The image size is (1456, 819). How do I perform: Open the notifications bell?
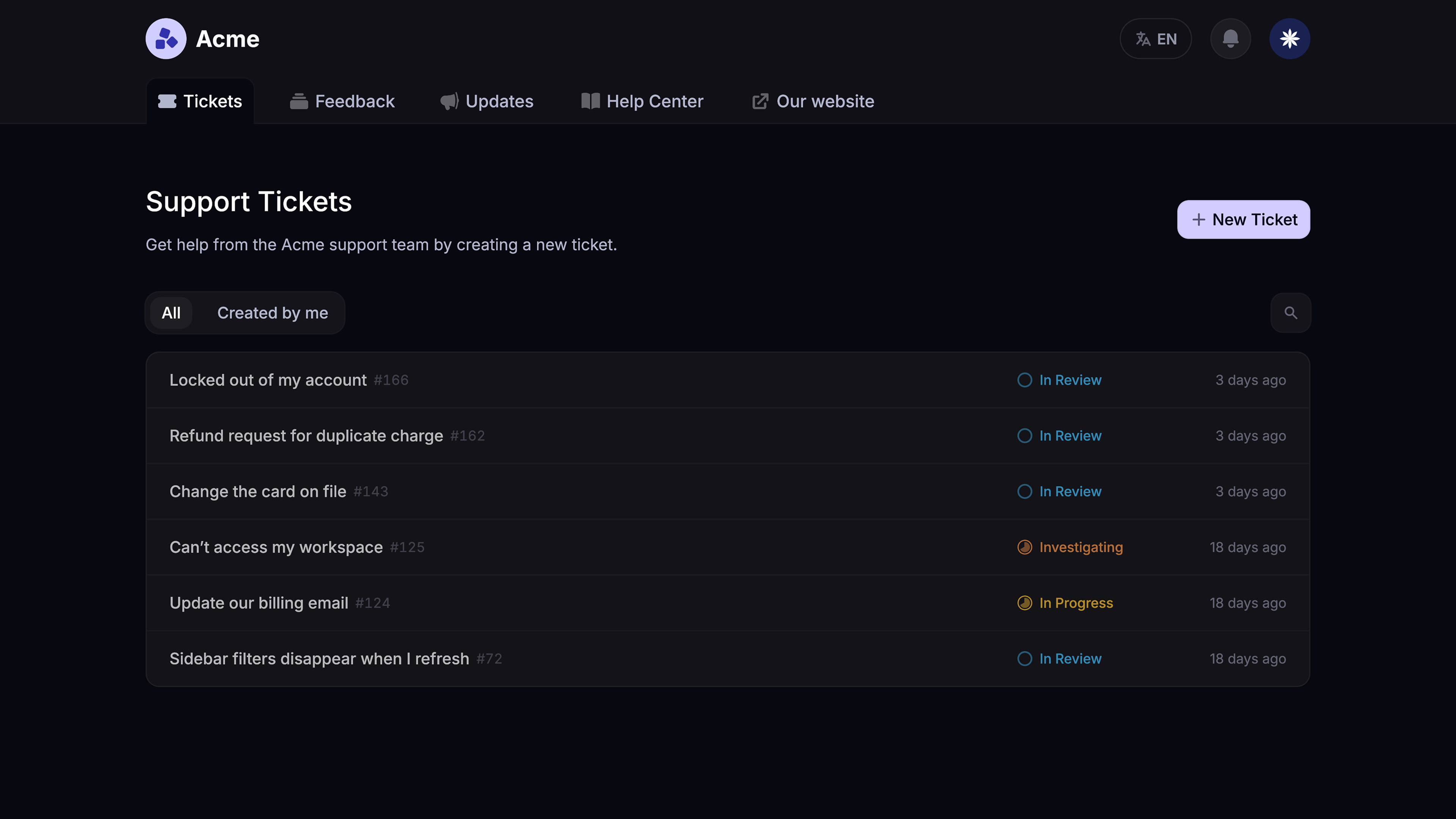click(1230, 39)
